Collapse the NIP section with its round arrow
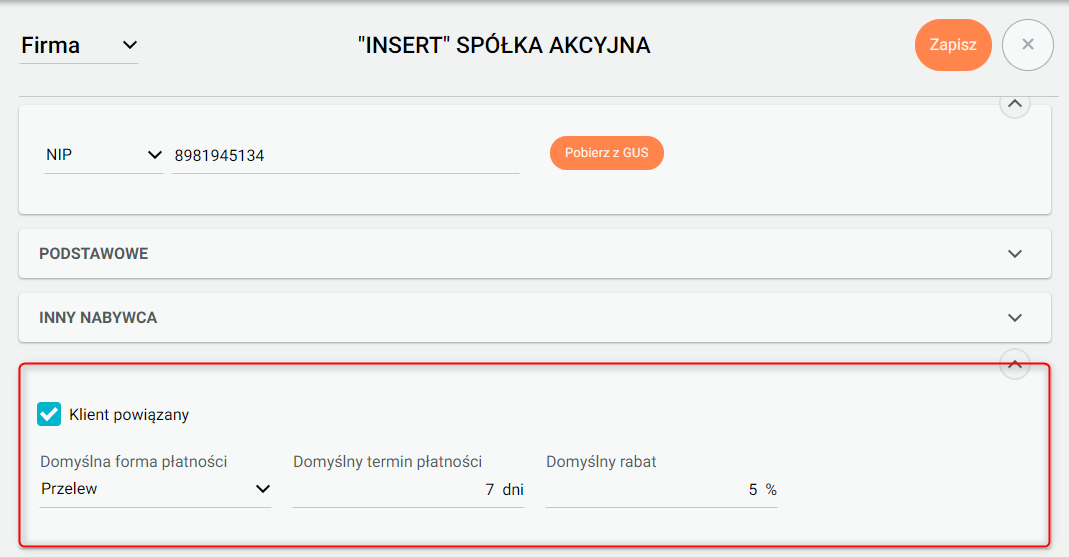 [1015, 104]
